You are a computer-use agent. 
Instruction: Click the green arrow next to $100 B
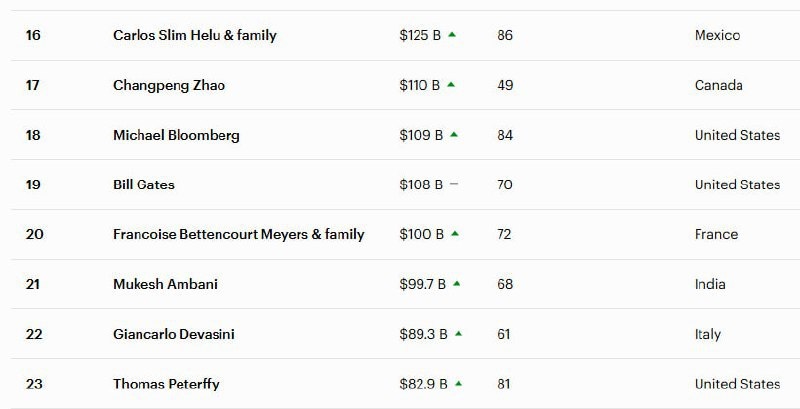point(455,234)
